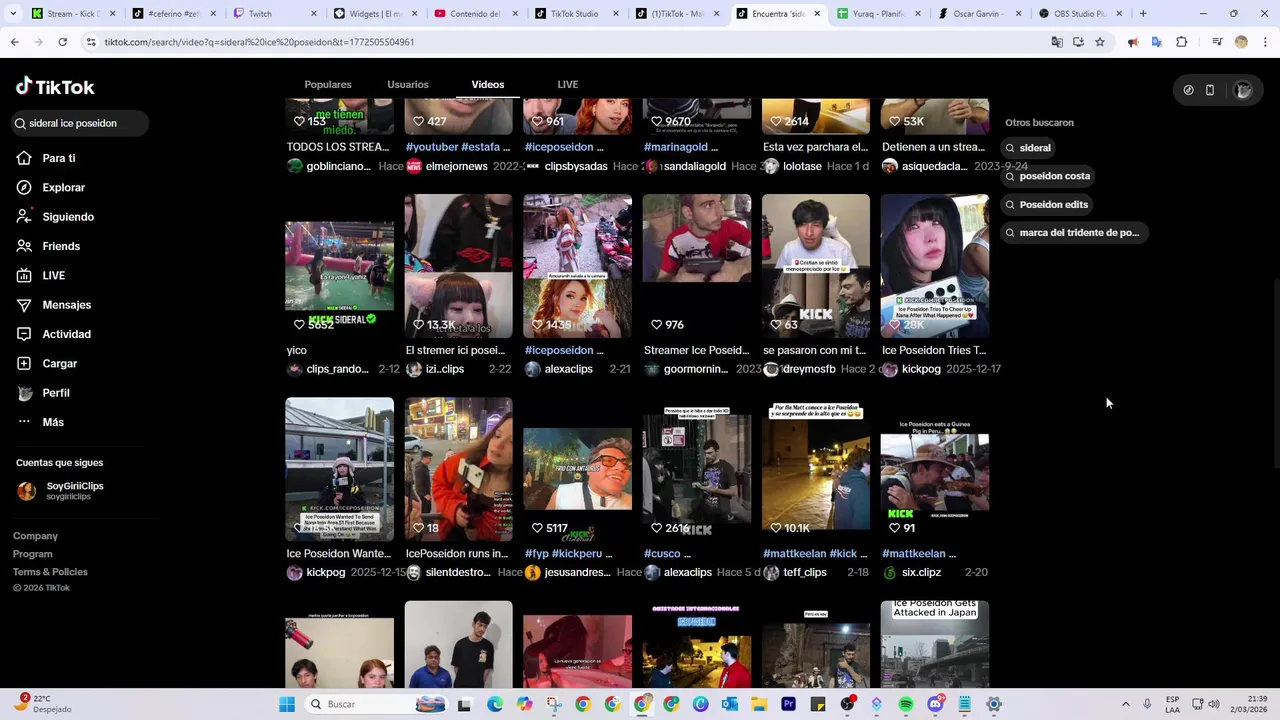Switch to LIVE results tab
Viewport: 1280px width, 720px height.
click(568, 84)
